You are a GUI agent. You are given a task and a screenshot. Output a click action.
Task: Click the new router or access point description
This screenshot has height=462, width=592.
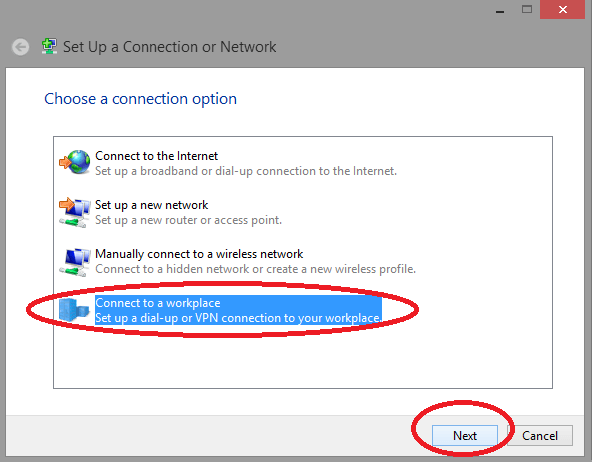(x=188, y=220)
